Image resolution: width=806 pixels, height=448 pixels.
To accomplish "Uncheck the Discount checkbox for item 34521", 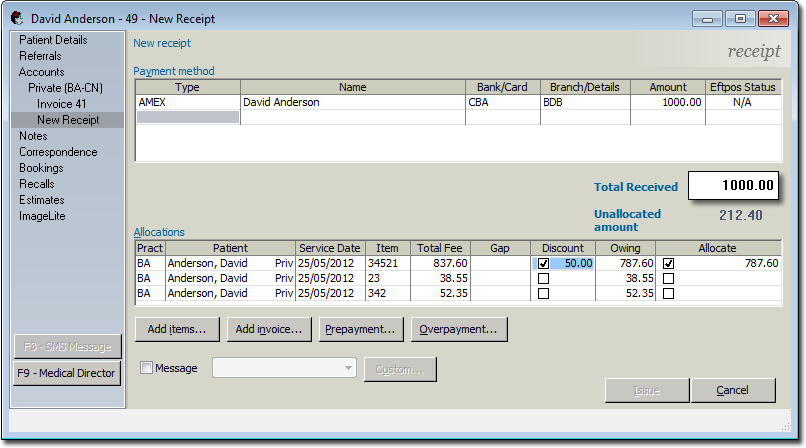I will point(543,263).
